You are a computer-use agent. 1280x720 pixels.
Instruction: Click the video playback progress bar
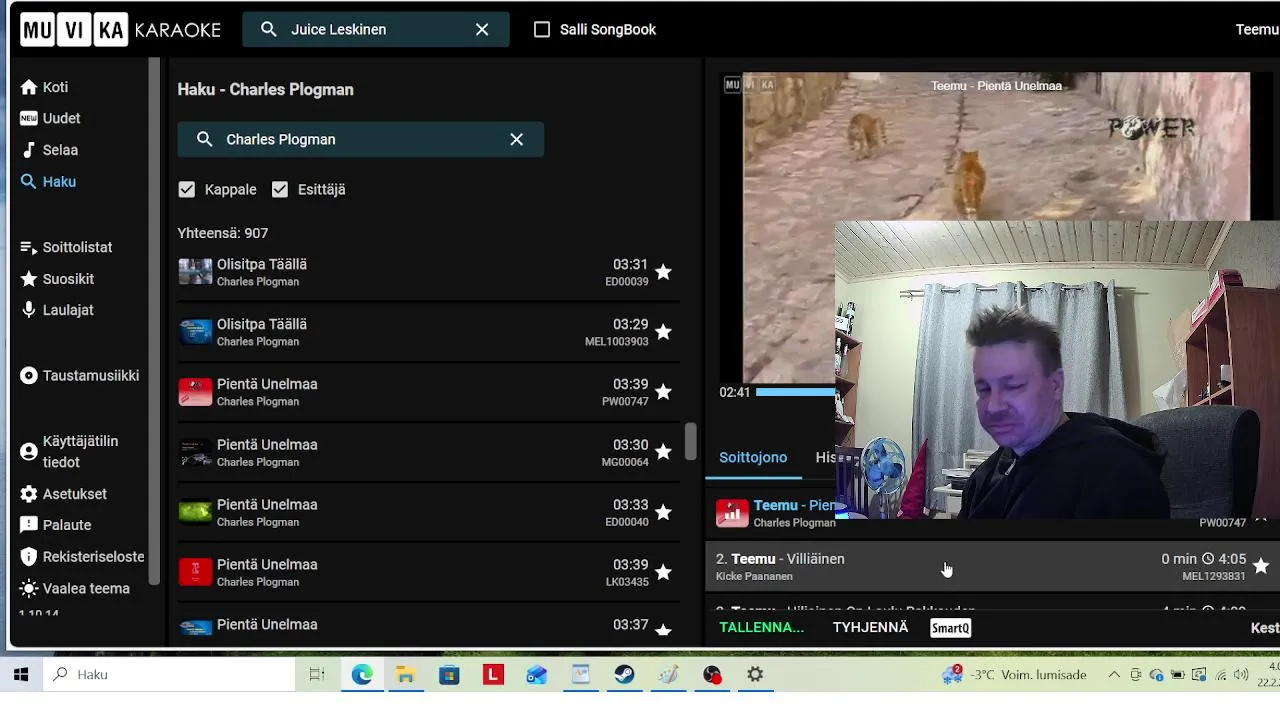point(795,392)
